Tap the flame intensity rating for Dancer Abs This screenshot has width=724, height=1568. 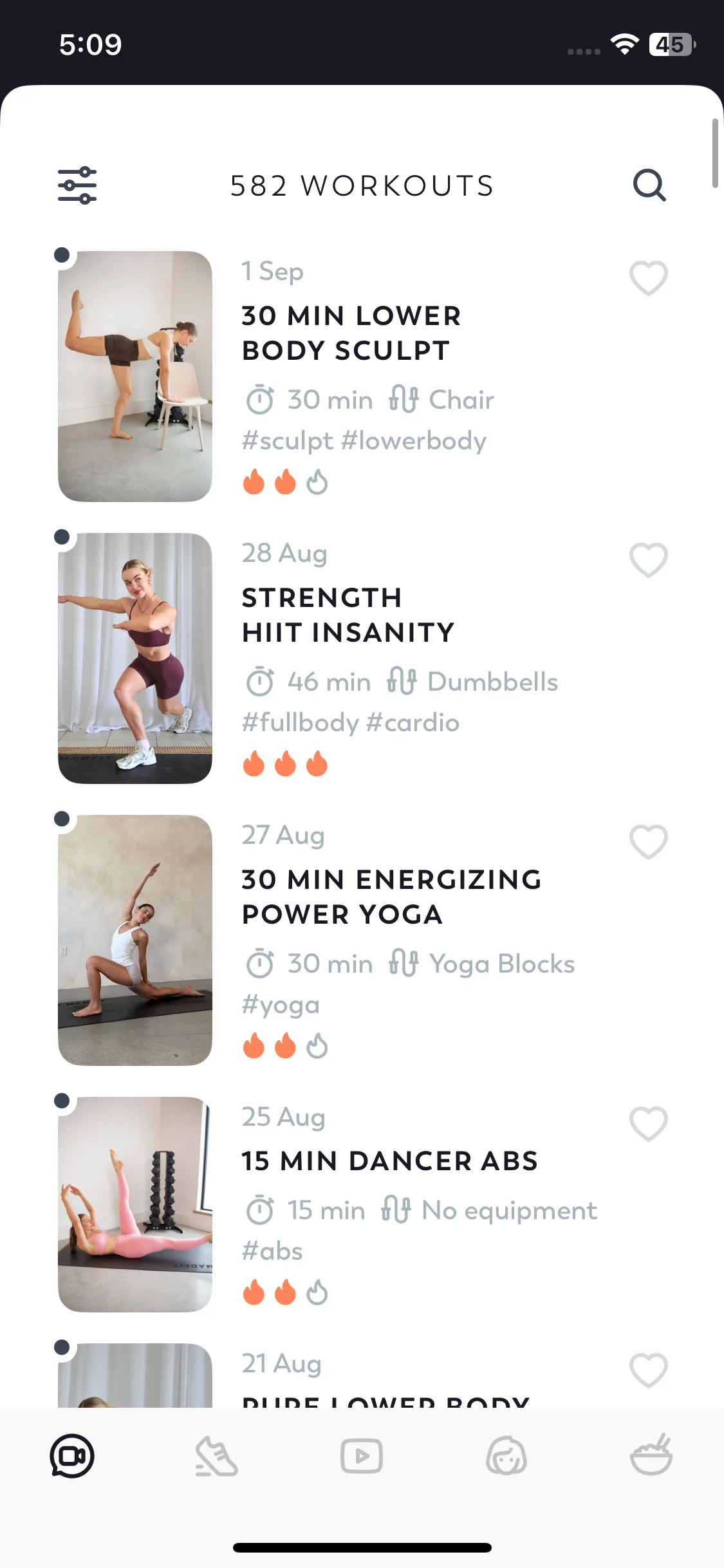tap(285, 1292)
